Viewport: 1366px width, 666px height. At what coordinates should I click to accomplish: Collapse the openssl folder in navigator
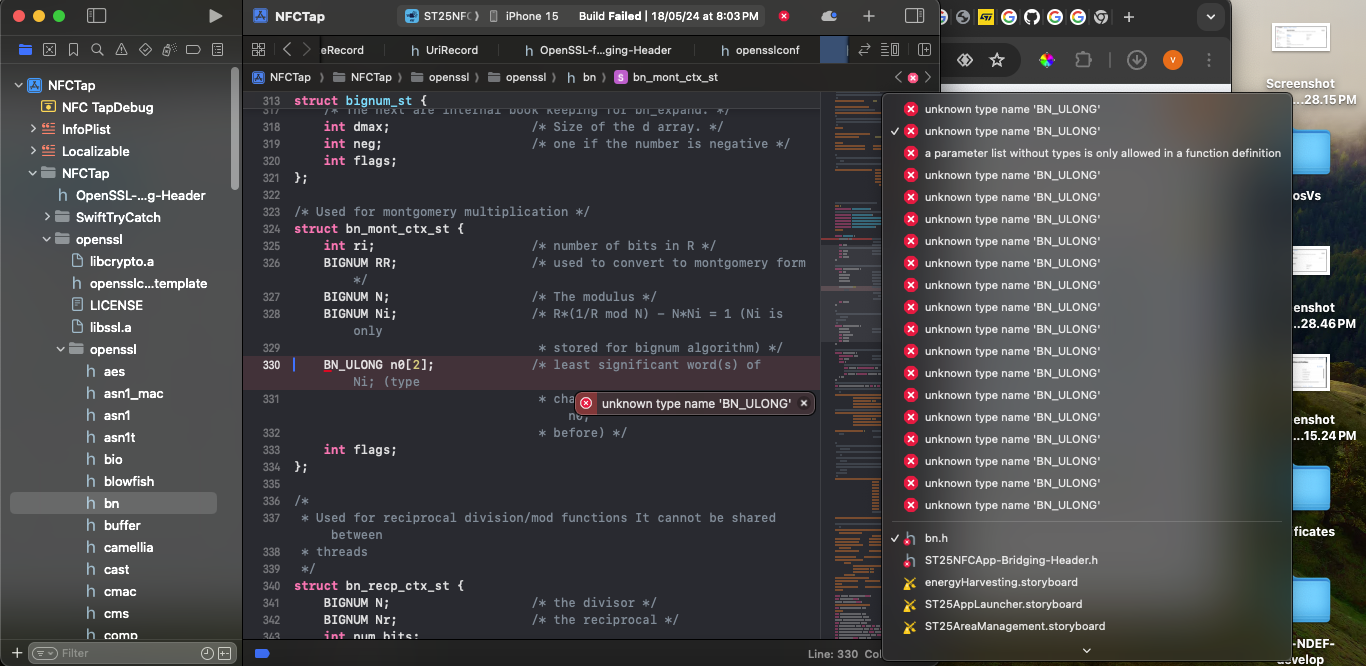pyautogui.click(x=44, y=238)
